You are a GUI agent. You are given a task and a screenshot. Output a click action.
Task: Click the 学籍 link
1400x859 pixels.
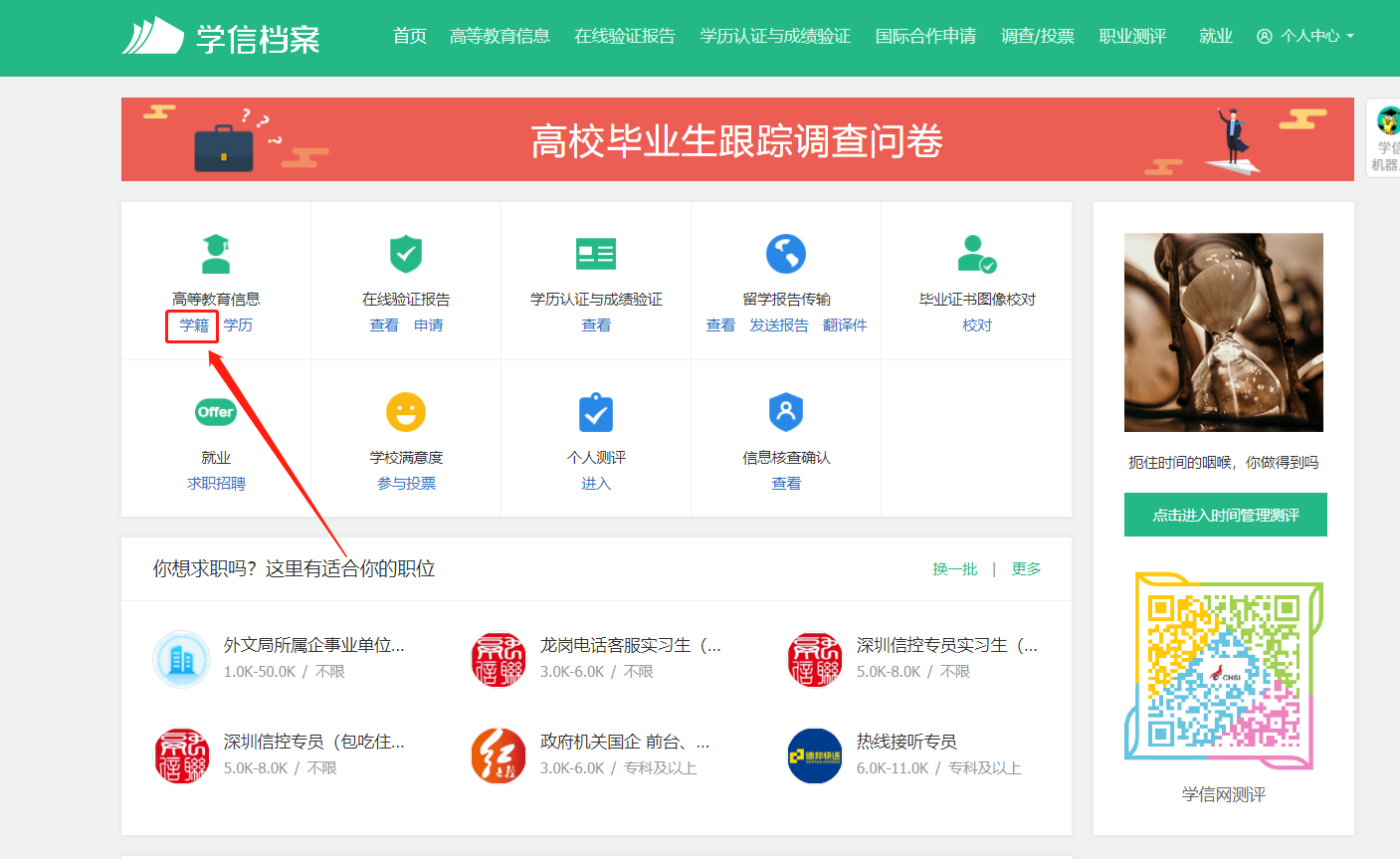click(x=194, y=325)
